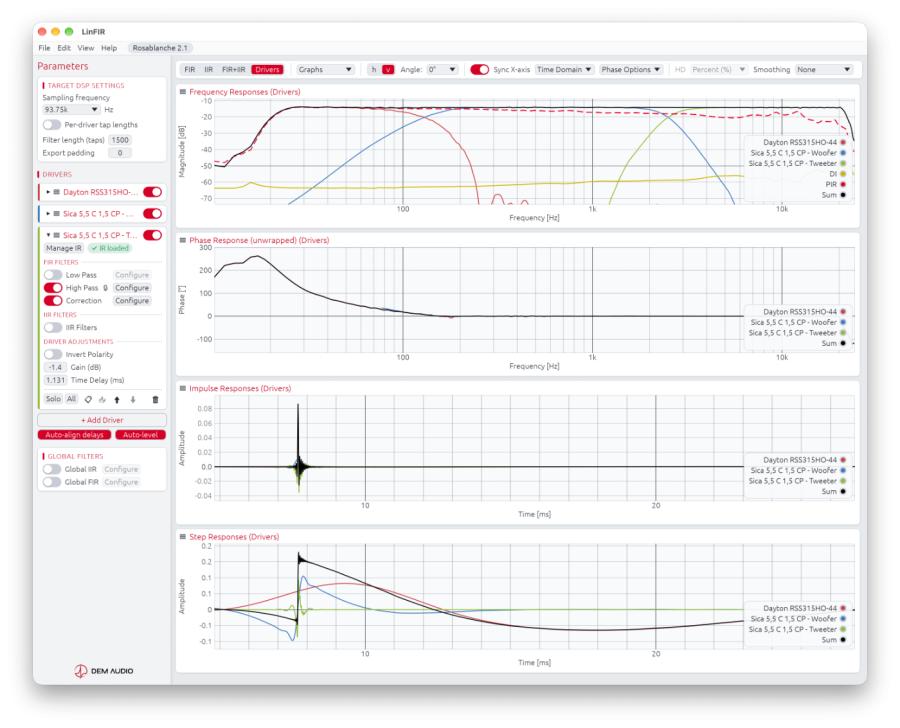900x728 pixels.
Task: Move the driver down with the arrow icon
Action: tap(133, 400)
